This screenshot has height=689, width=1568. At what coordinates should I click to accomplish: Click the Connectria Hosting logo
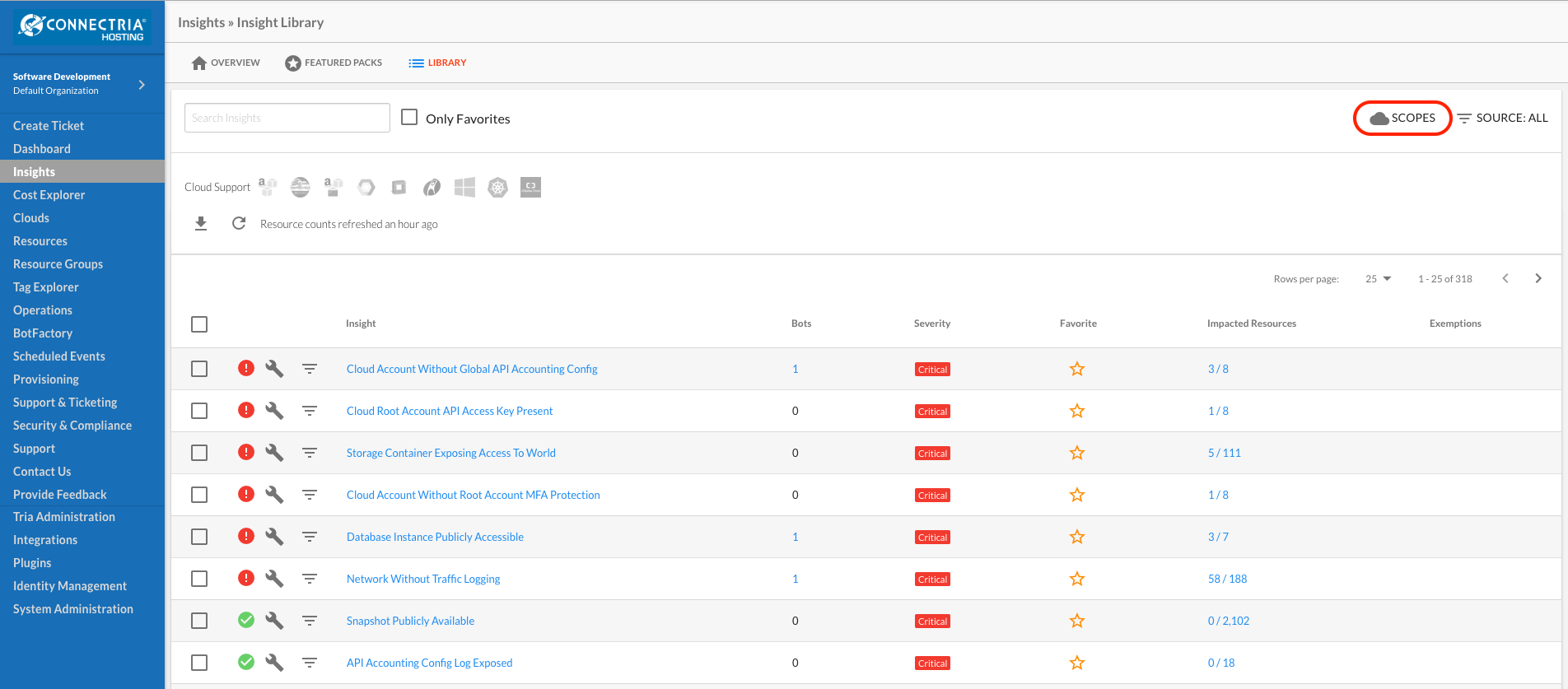[82, 27]
